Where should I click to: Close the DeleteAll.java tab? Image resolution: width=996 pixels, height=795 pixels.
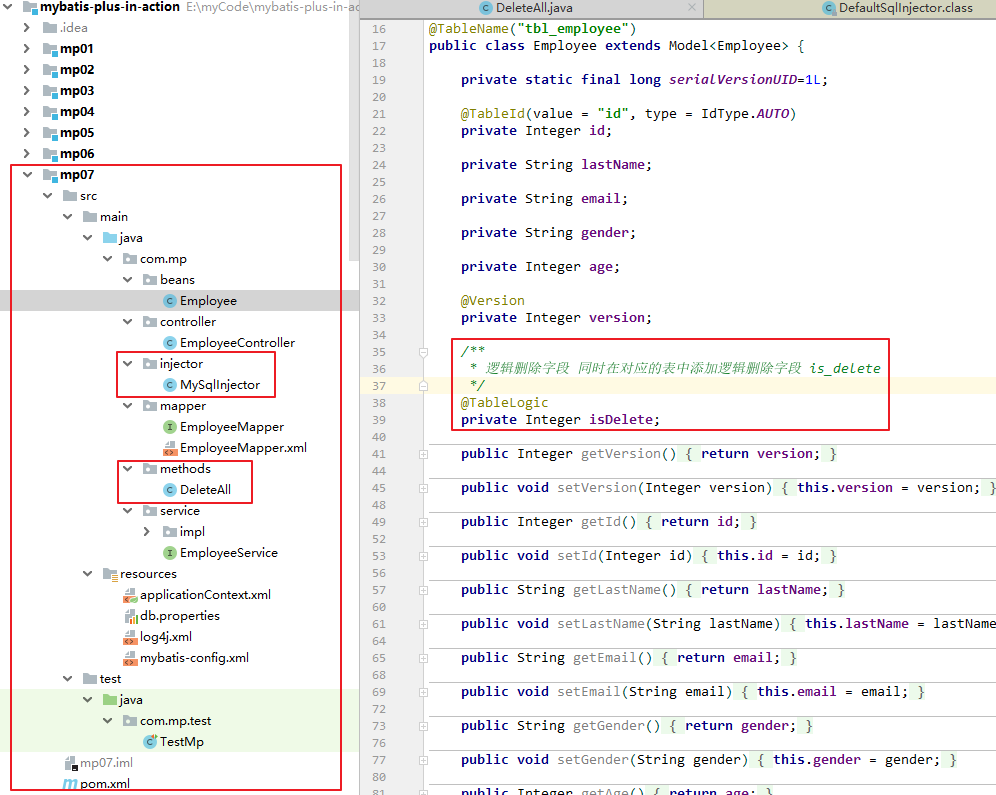pyautogui.click(x=692, y=7)
